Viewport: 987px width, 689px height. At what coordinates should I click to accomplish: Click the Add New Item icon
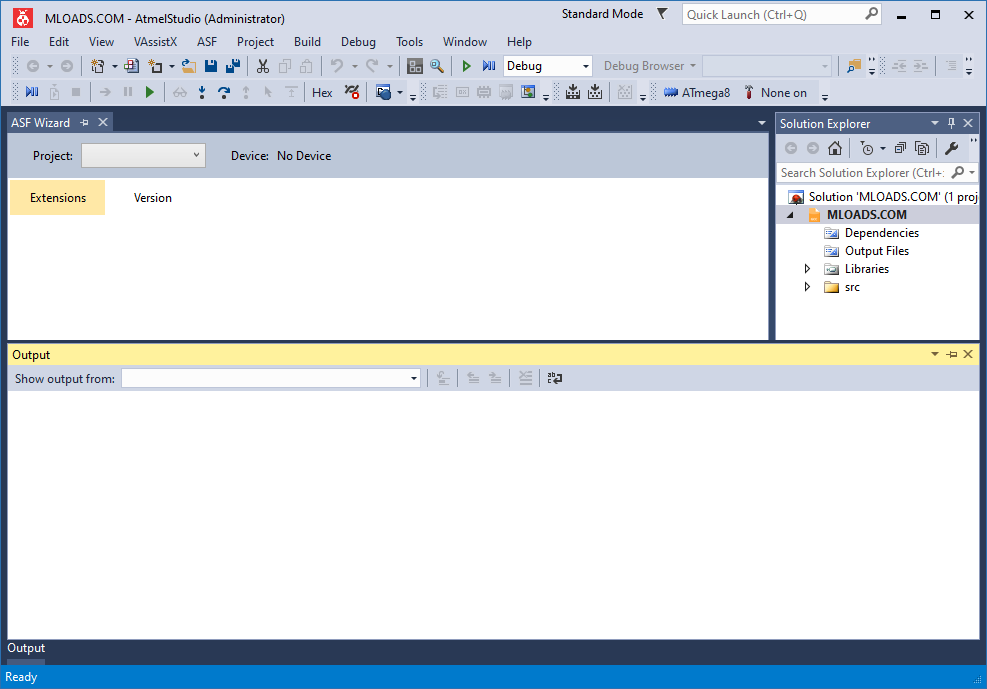(x=155, y=66)
